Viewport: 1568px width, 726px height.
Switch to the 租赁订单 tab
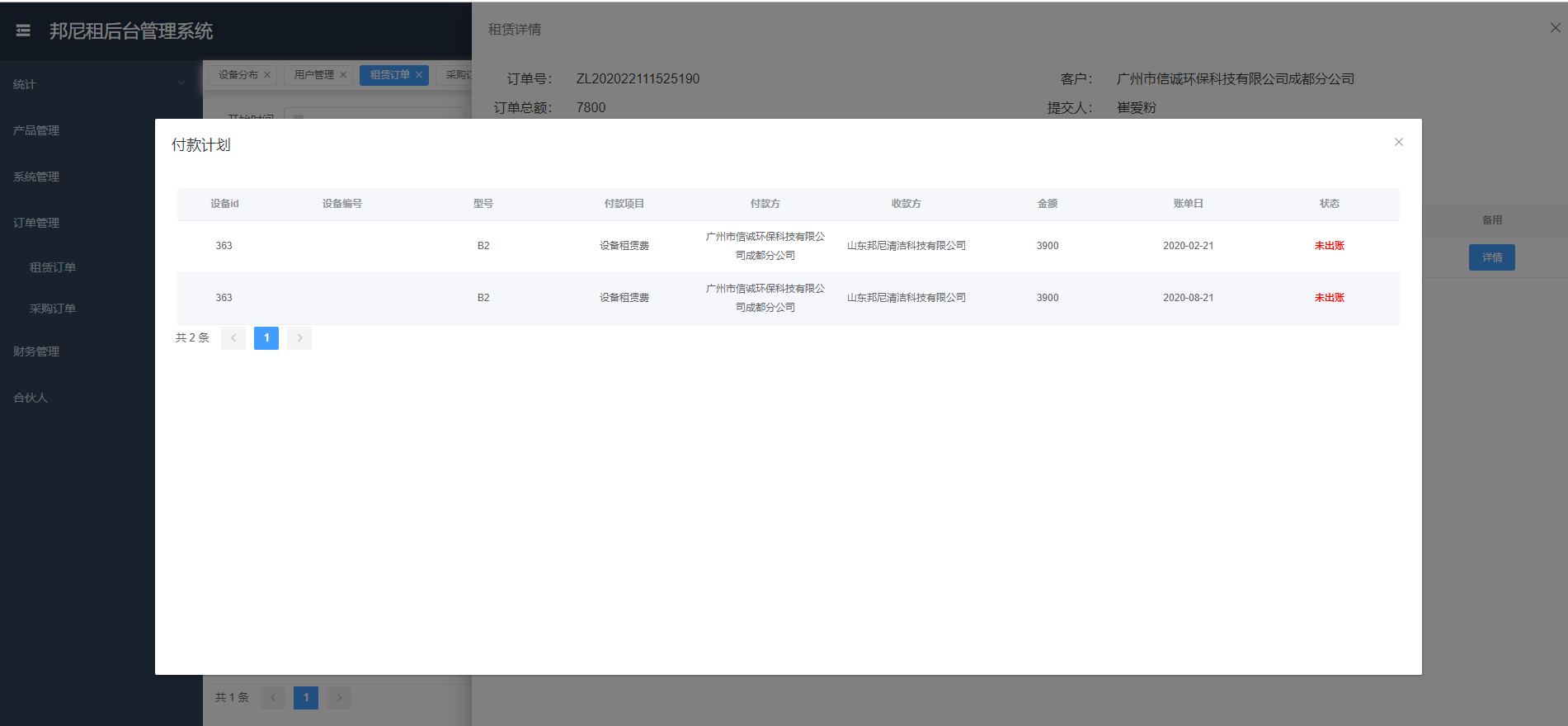389,75
